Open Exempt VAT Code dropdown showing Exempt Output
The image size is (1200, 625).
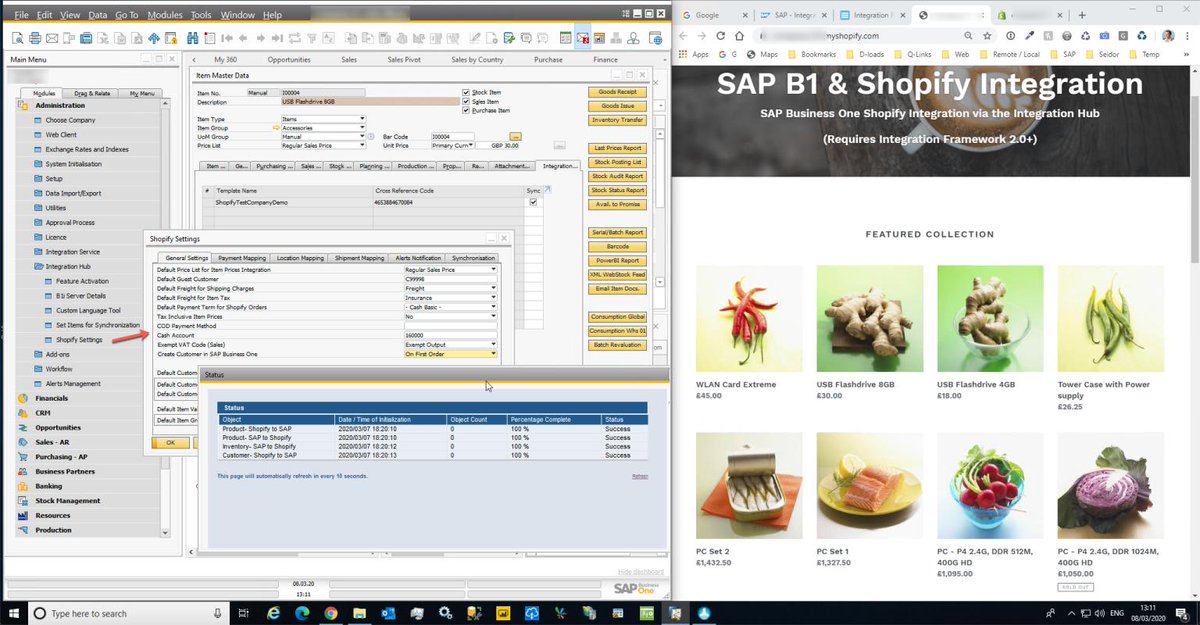click(x=450, y=344)
